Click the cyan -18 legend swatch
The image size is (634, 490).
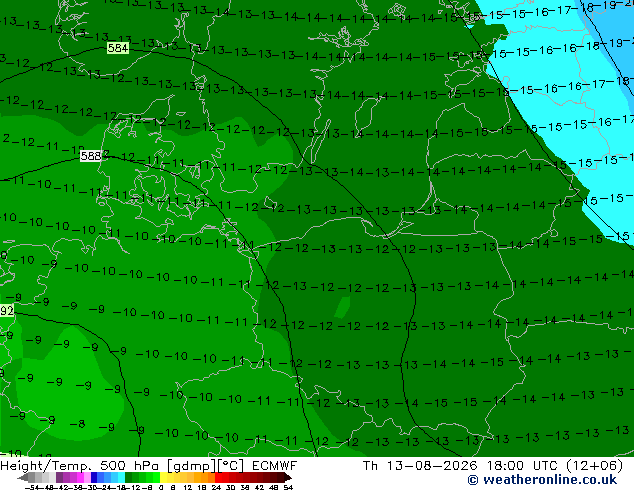[122, 477]
